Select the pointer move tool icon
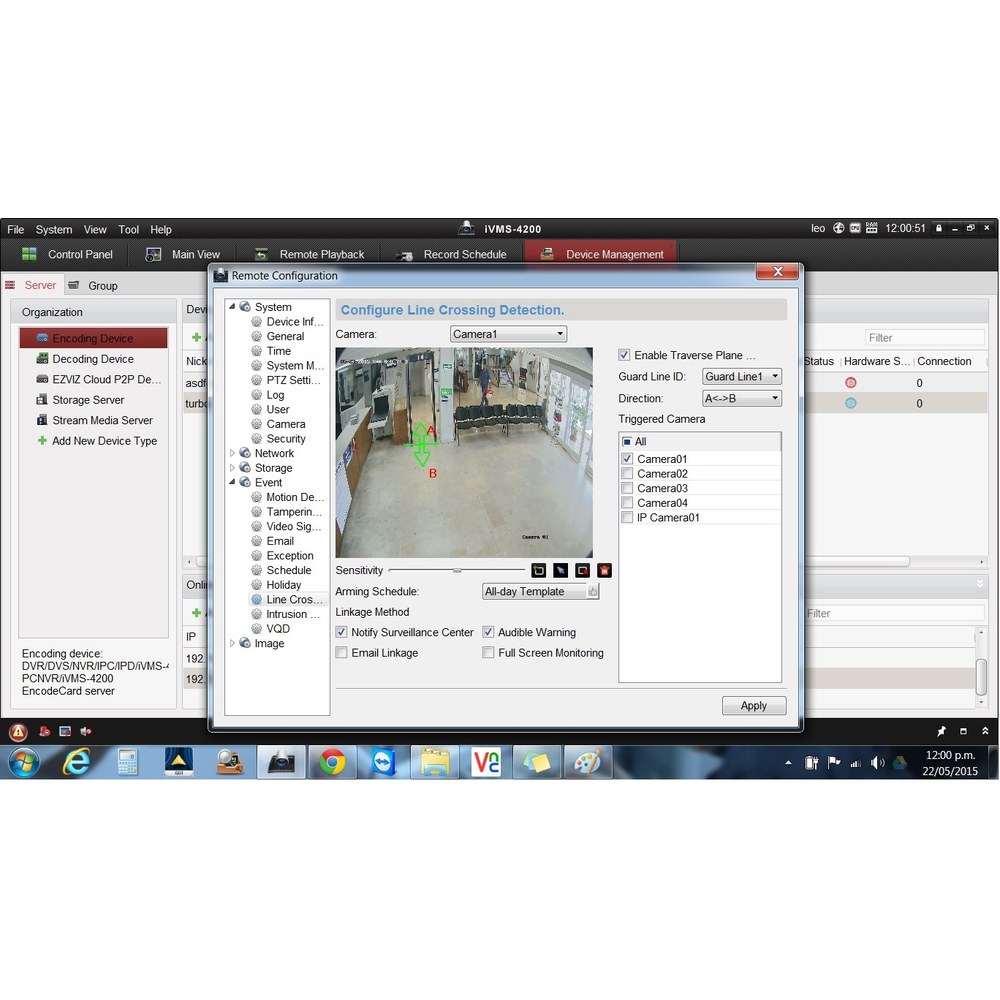The height and width of the screenshot is (1000, 1000). 561,570
